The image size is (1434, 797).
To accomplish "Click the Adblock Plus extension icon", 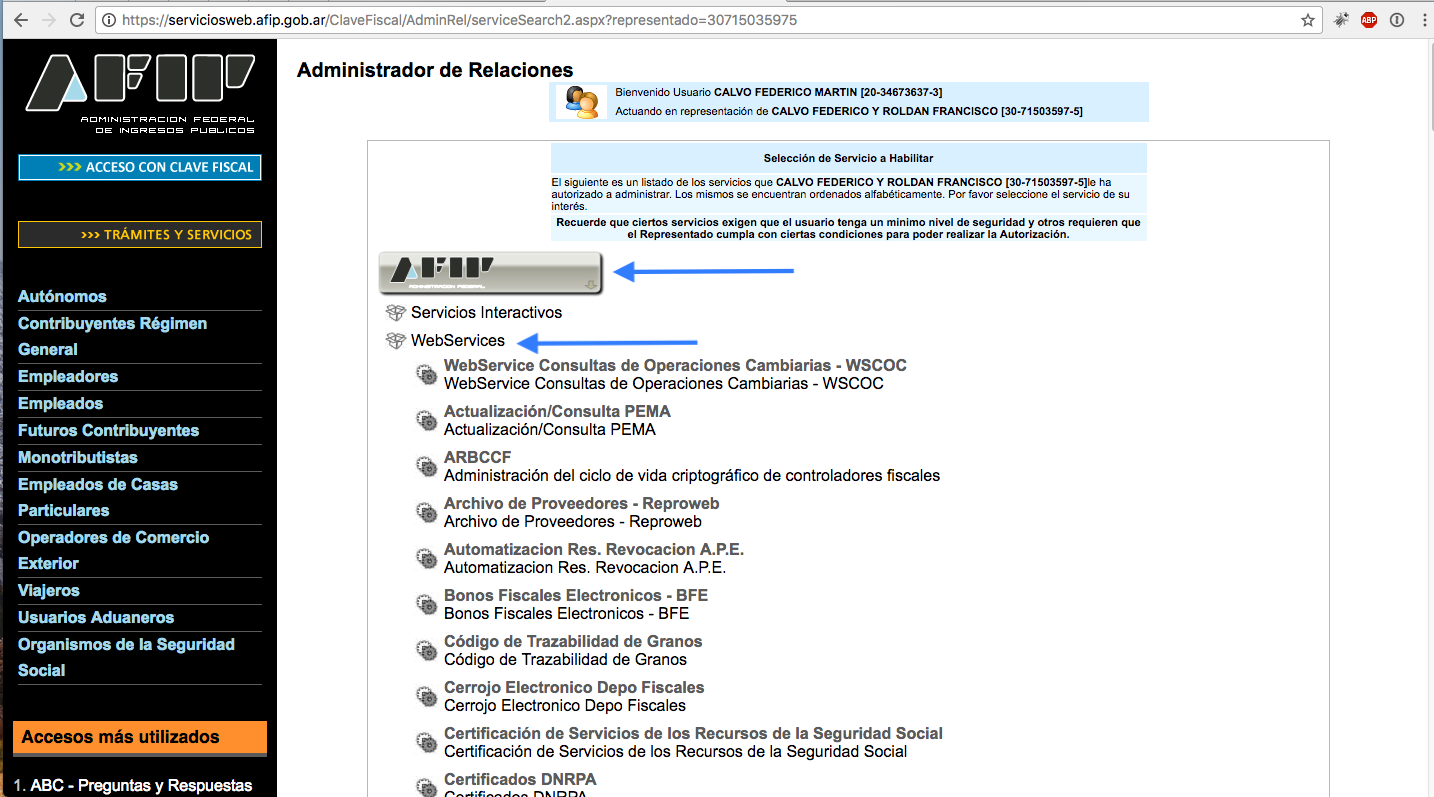I will (1368, 19).
